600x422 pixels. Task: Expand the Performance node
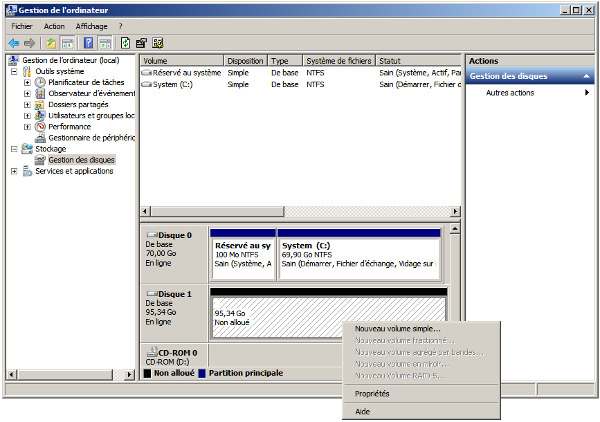[27, 127]
